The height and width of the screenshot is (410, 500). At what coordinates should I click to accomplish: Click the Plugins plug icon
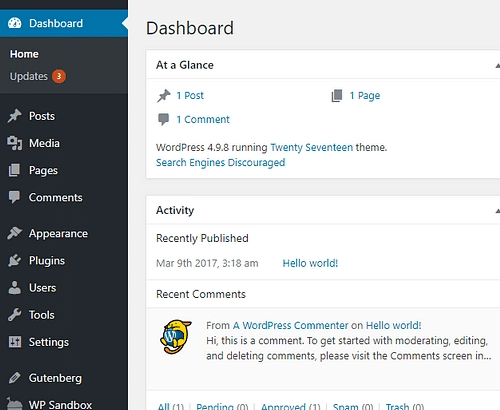(x=15, y=260)
